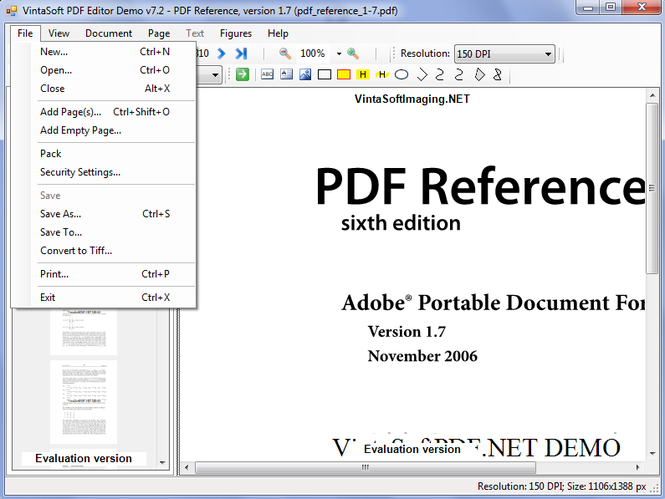Click status bar resolution and size text

pyautogui.click(x=562, y=486)
